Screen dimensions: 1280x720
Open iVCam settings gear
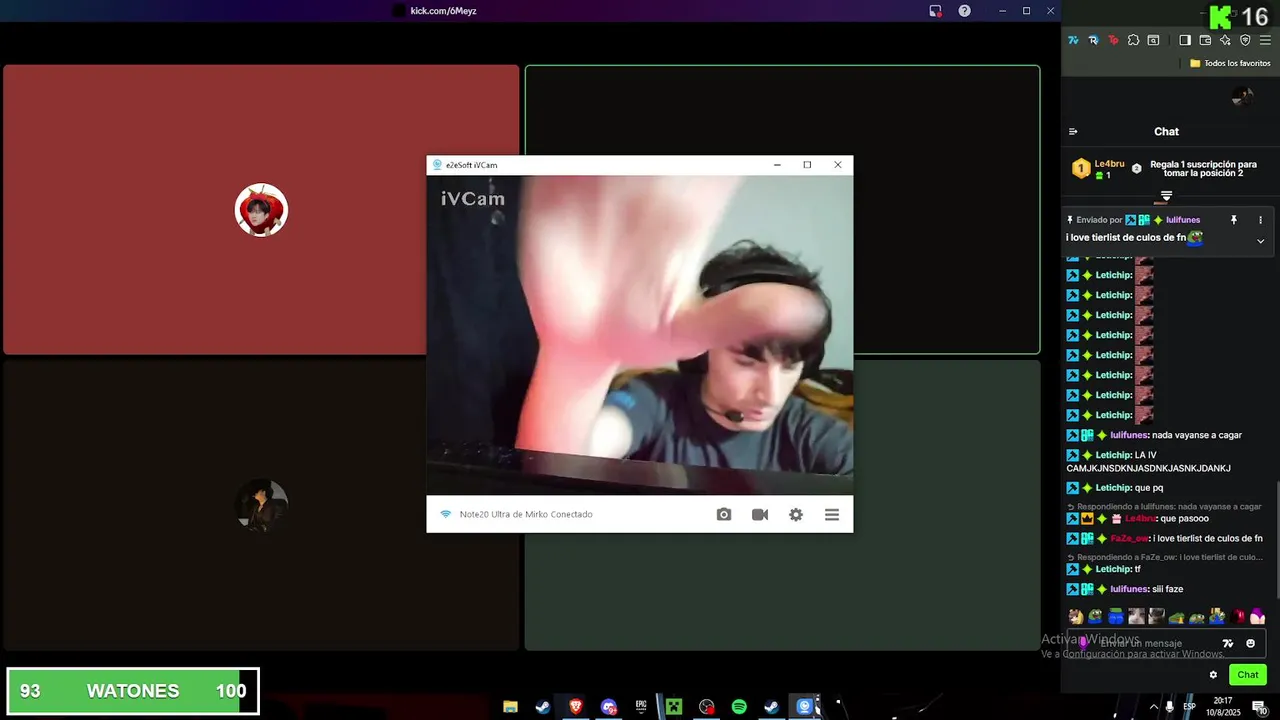coord(796,514)
